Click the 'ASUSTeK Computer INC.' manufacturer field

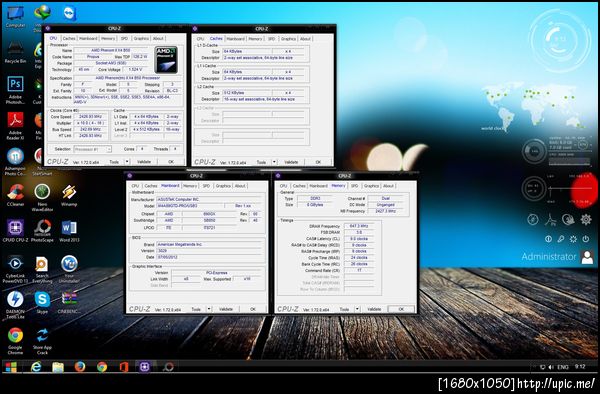tap(209, 199)
